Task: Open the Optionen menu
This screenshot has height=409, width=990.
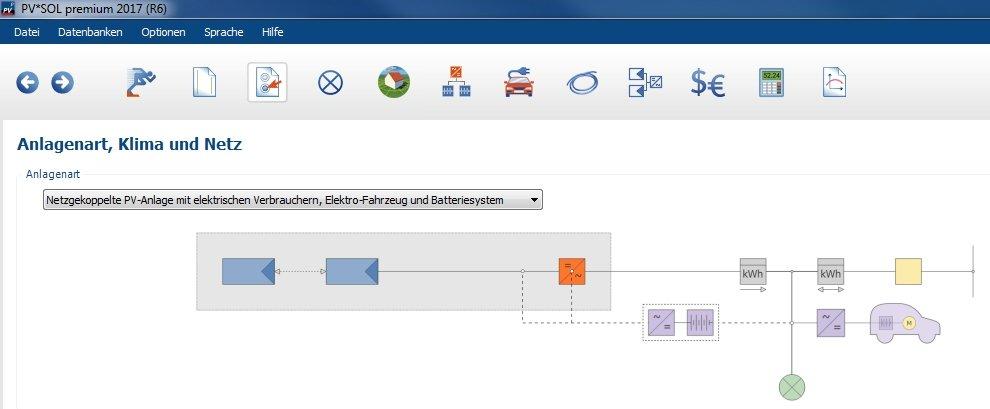Action: pos(164,32)
